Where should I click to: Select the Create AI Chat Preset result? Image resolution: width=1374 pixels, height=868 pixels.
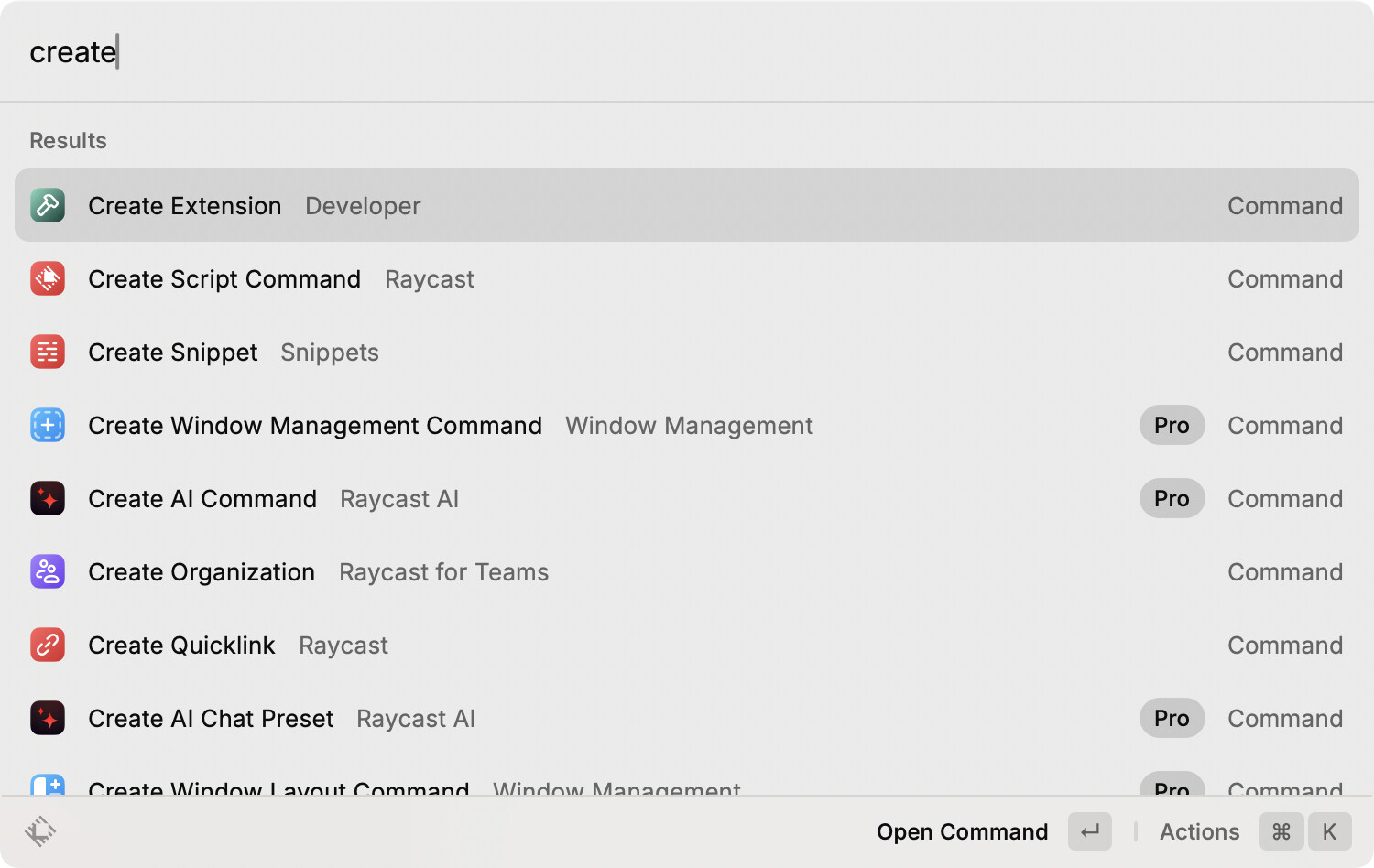click(x=687, y=718)
